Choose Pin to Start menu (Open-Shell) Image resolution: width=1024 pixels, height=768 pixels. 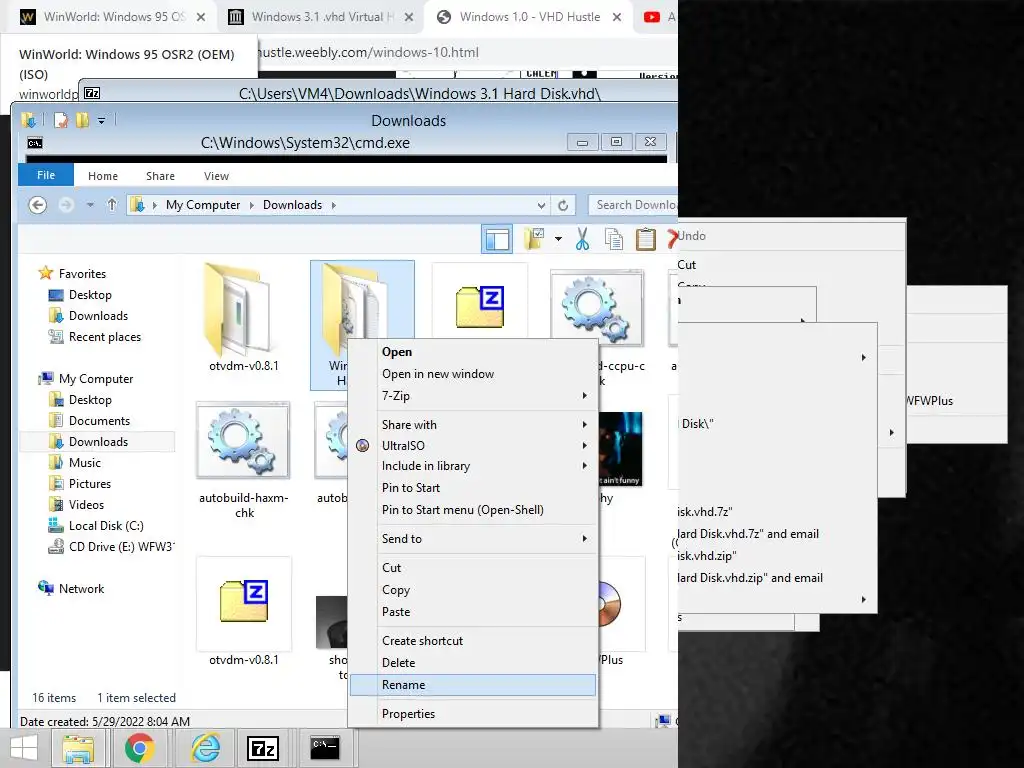click(x=473, y=510)
